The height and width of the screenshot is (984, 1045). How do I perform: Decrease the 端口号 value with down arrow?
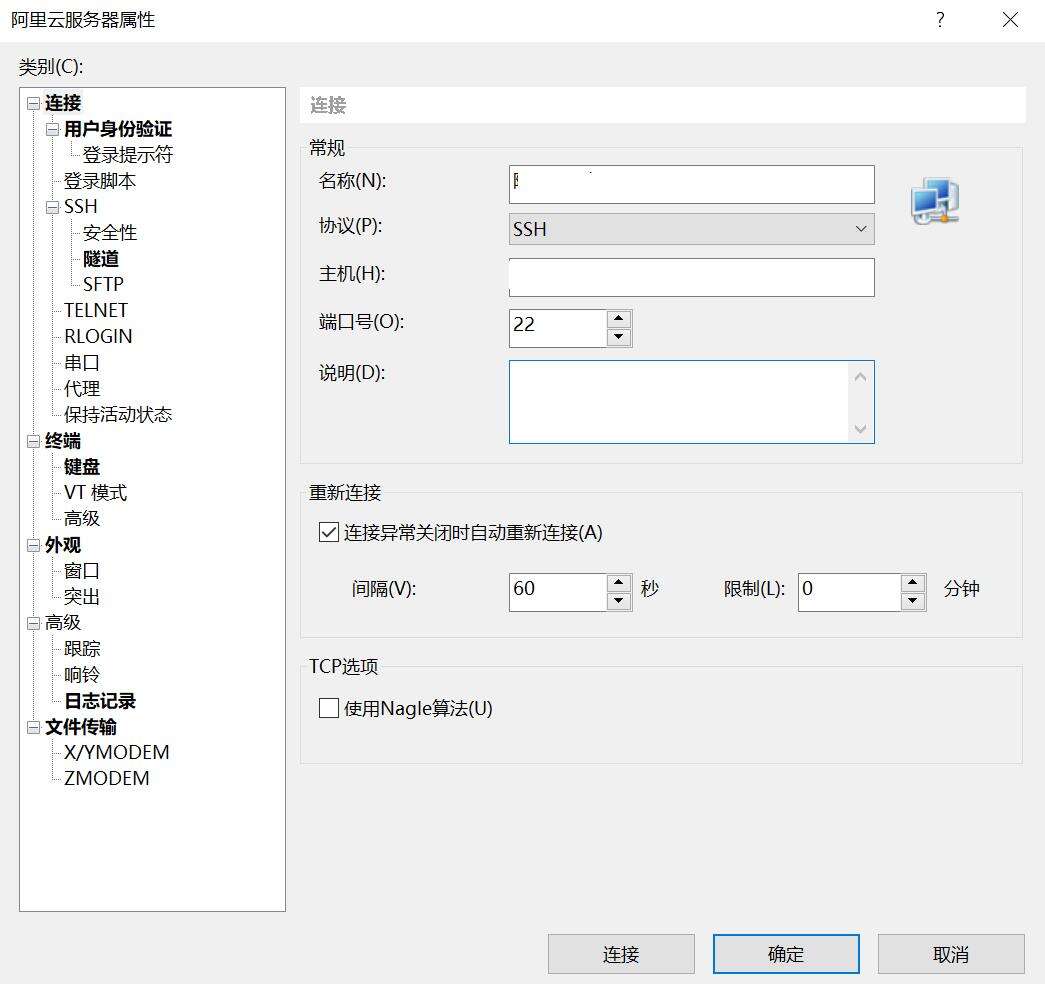618,337
